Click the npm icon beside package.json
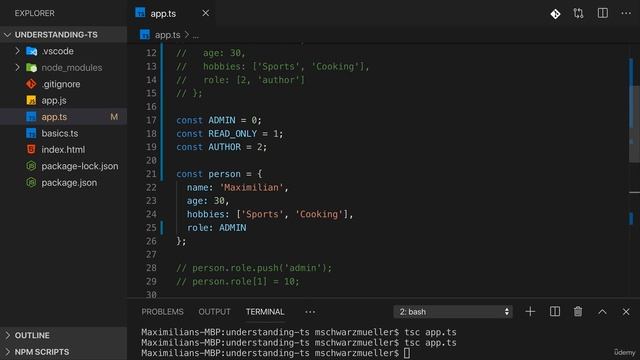This screenshot has height=360, width=640. [31, 182]
